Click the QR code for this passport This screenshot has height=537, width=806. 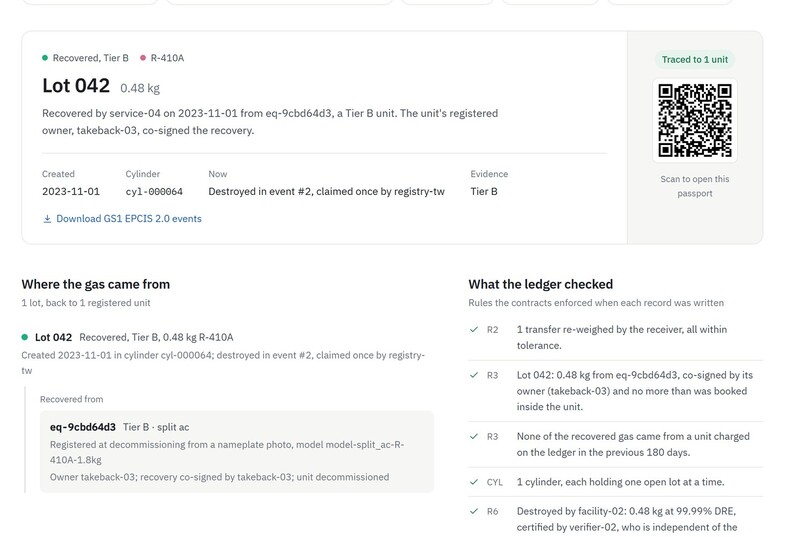(694, 120)
